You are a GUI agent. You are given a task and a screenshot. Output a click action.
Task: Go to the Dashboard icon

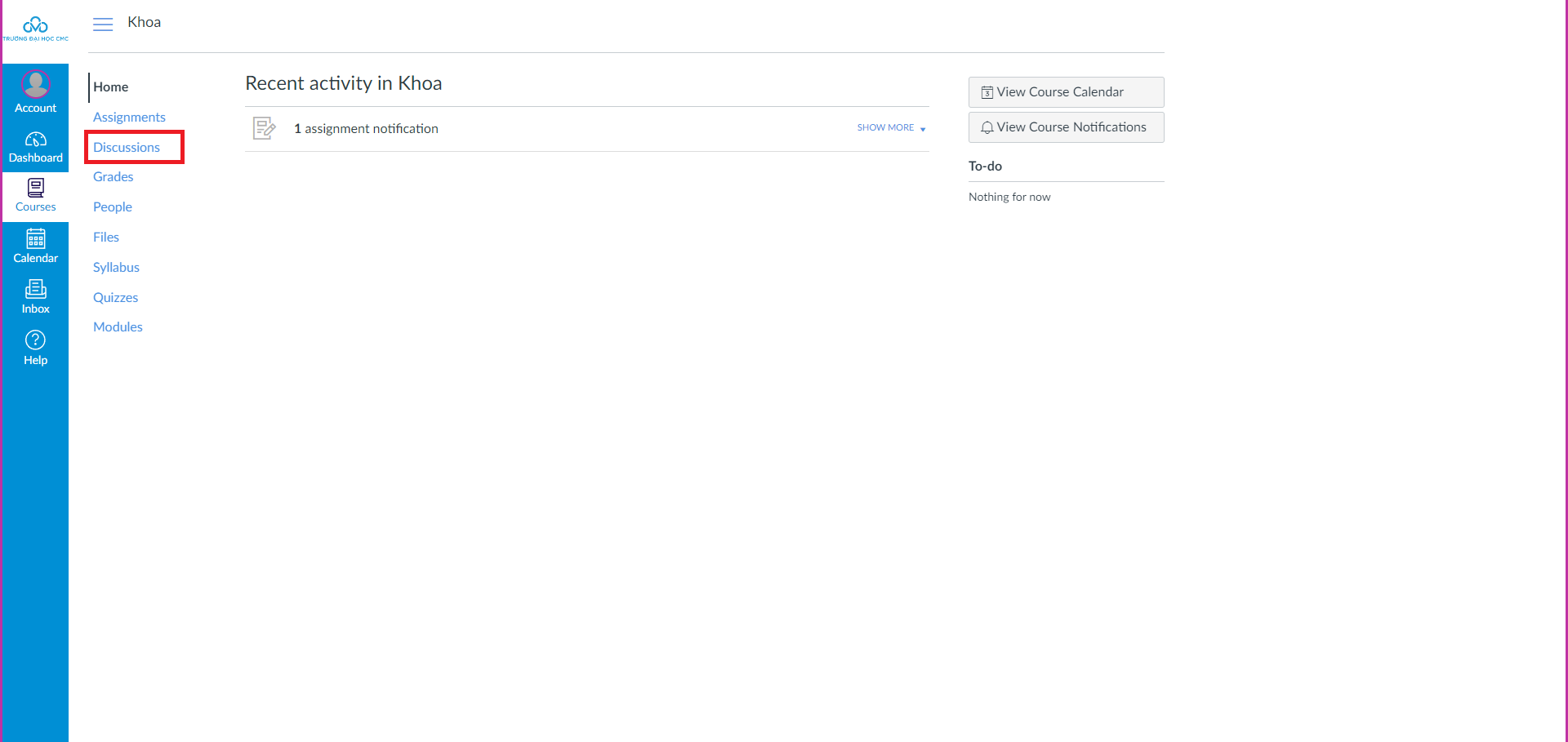pyautogui.click(x=35, y=140)
